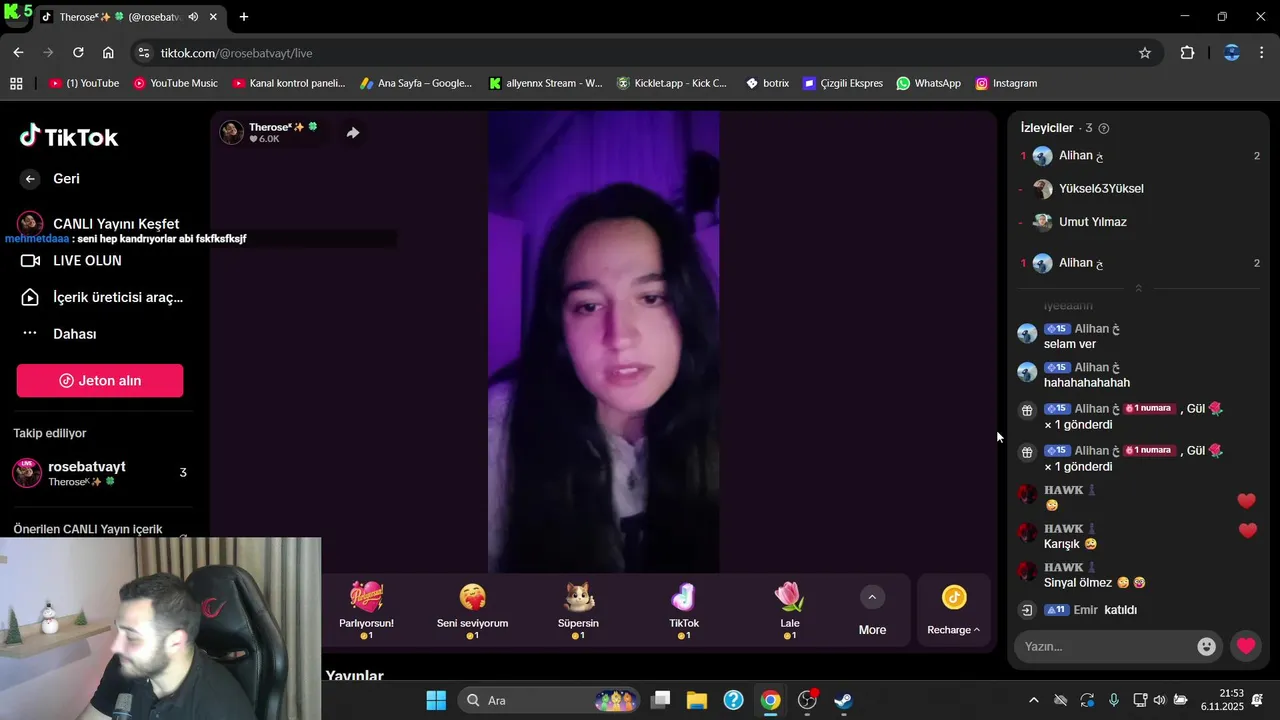The image size is (1280, 720).
Task: Open Steam from the taskbar
Action: coord(843,700)
